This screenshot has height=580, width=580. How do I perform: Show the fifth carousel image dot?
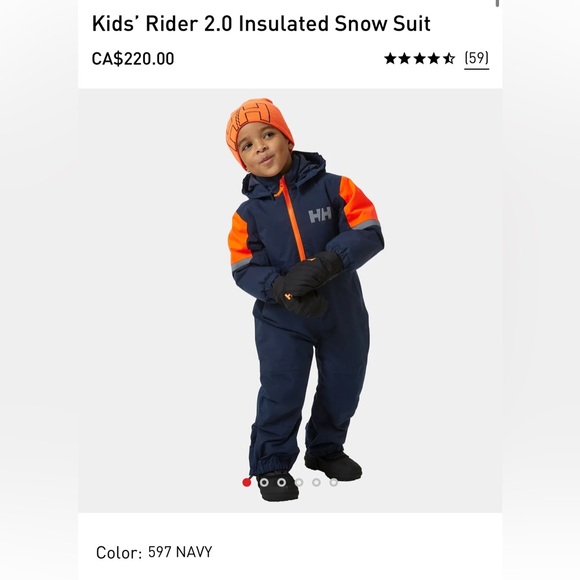pyautogui.click(x=316, y=482)
